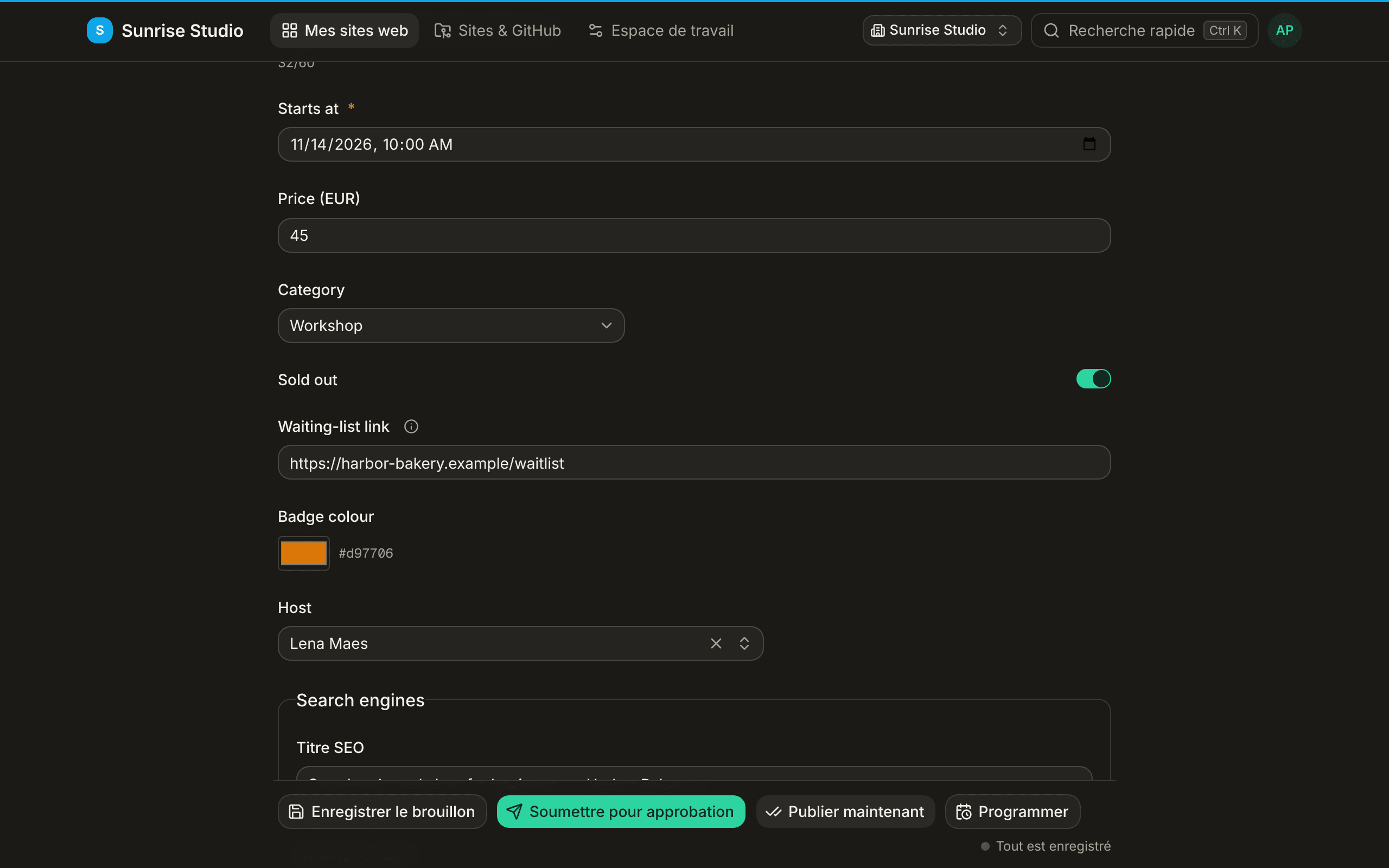Submit with Soumettre pour approbation
This screenshot has width=1389, height=868.
pos(621,811)
